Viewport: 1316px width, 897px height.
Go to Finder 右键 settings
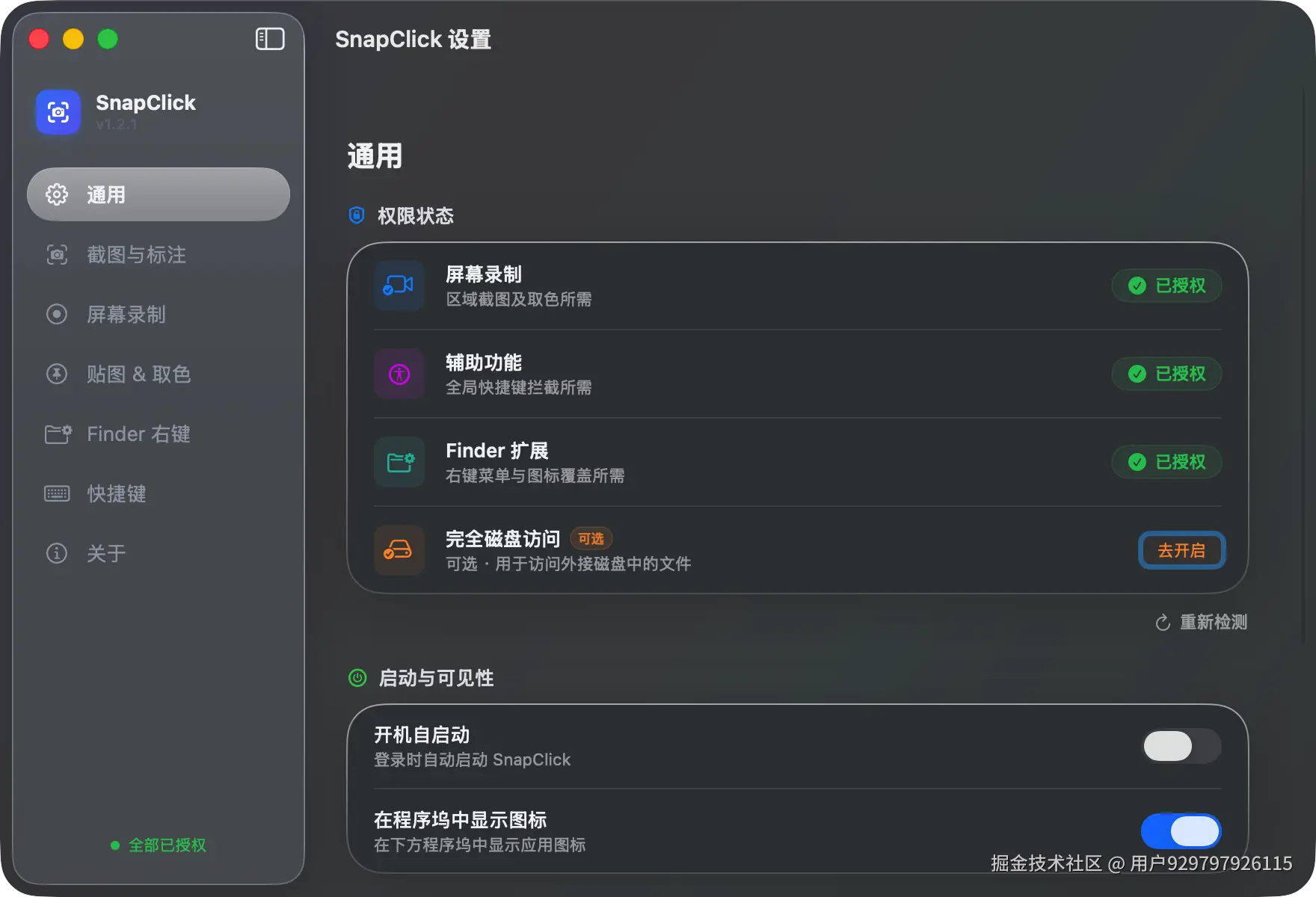pyautogui.click(x=159, y=434)
